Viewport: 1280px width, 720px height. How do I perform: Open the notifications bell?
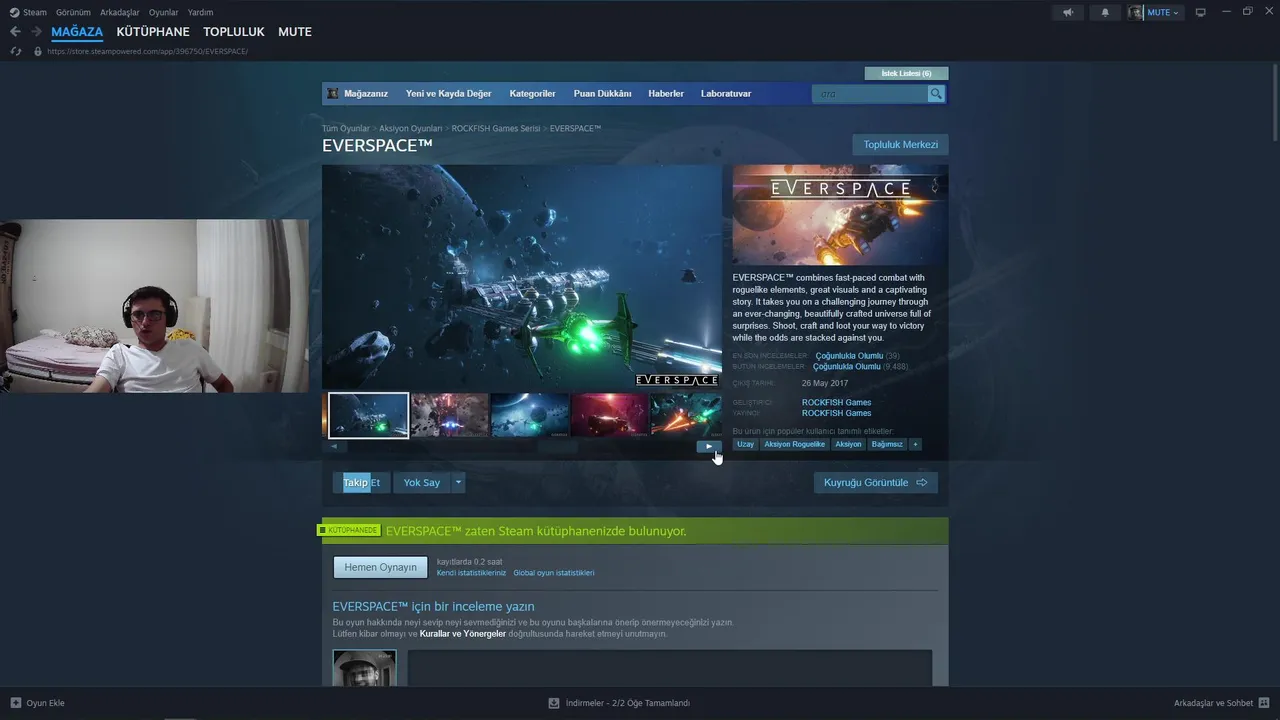point(1105,12)
